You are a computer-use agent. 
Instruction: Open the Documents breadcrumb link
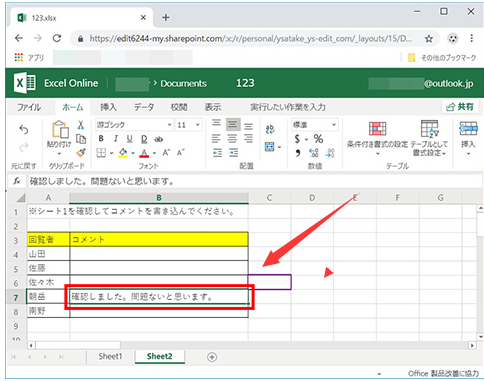coord(183,83)
